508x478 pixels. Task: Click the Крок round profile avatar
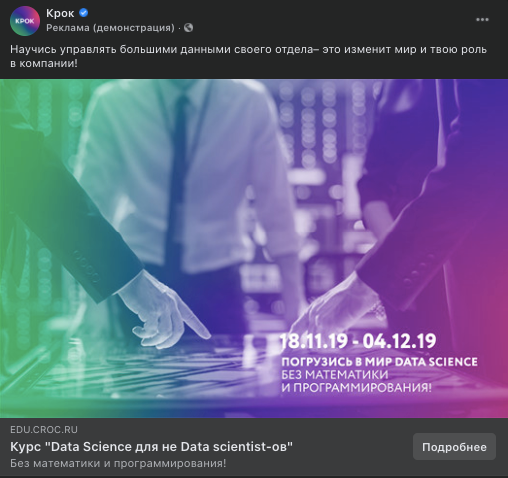[x=25, y=21]
